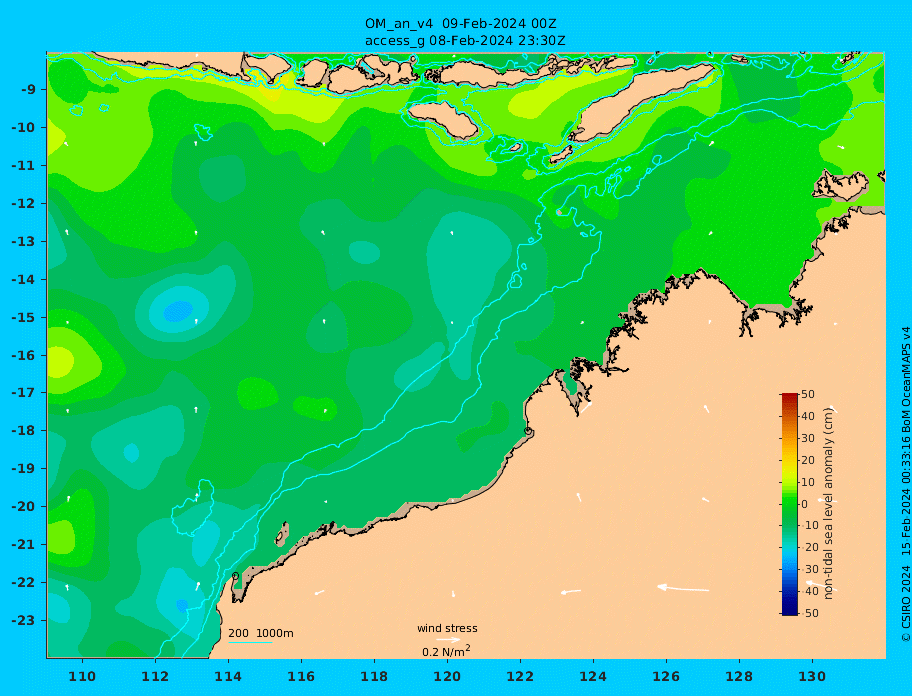Click the colorbar tick label "0"
The width and height of the screenshot is (912, 696).
[x=804, y=504]
